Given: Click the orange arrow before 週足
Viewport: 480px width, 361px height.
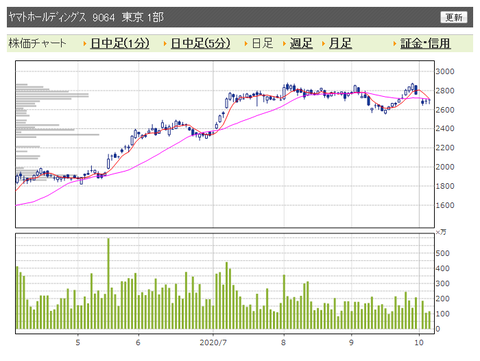Looking at the screenshot, I should (x=284, y=44).
